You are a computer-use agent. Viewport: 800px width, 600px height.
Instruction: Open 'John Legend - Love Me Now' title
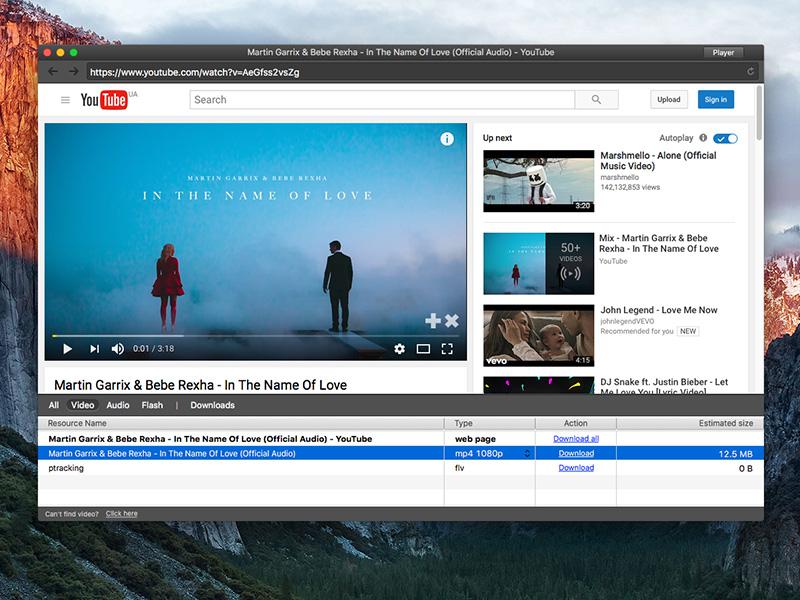click(x=659, y=310)
